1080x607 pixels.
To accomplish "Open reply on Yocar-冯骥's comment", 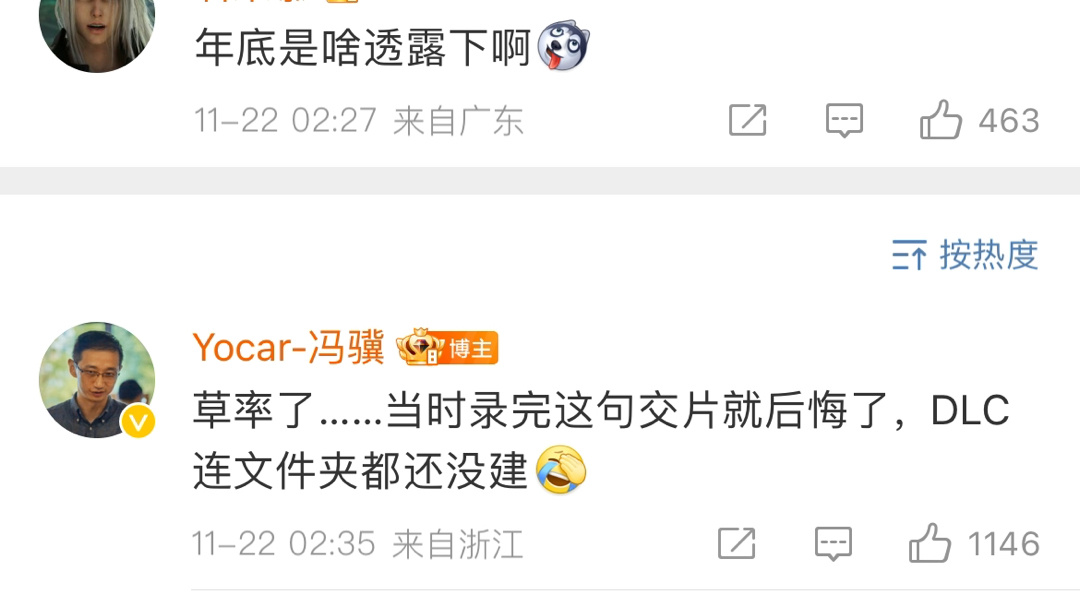I will coord(833,544).
